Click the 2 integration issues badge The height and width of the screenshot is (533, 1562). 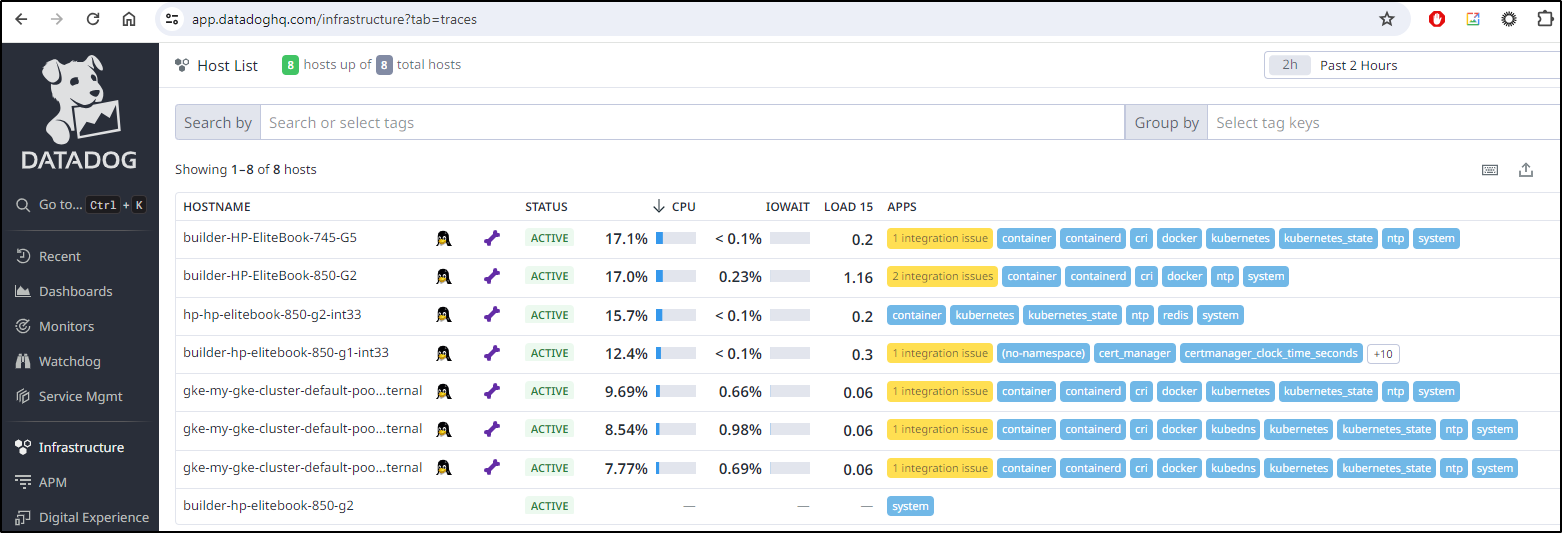click(943, 276)
